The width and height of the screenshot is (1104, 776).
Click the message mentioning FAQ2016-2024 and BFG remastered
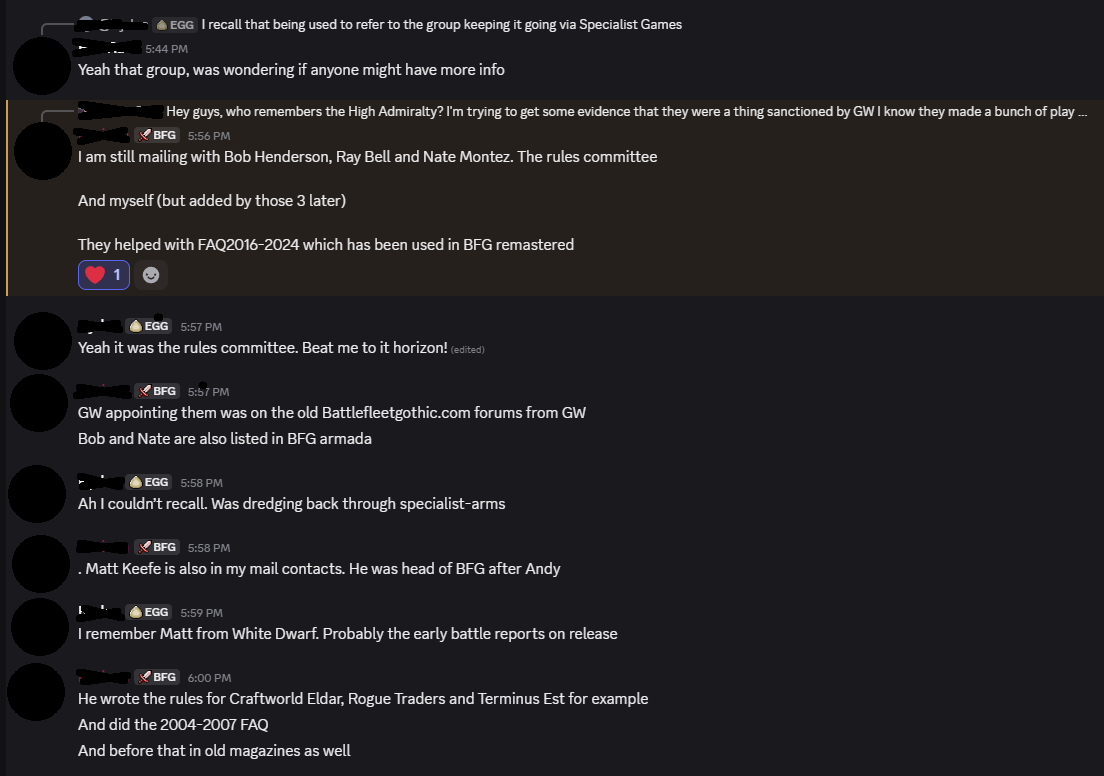[x=326, y=245]
